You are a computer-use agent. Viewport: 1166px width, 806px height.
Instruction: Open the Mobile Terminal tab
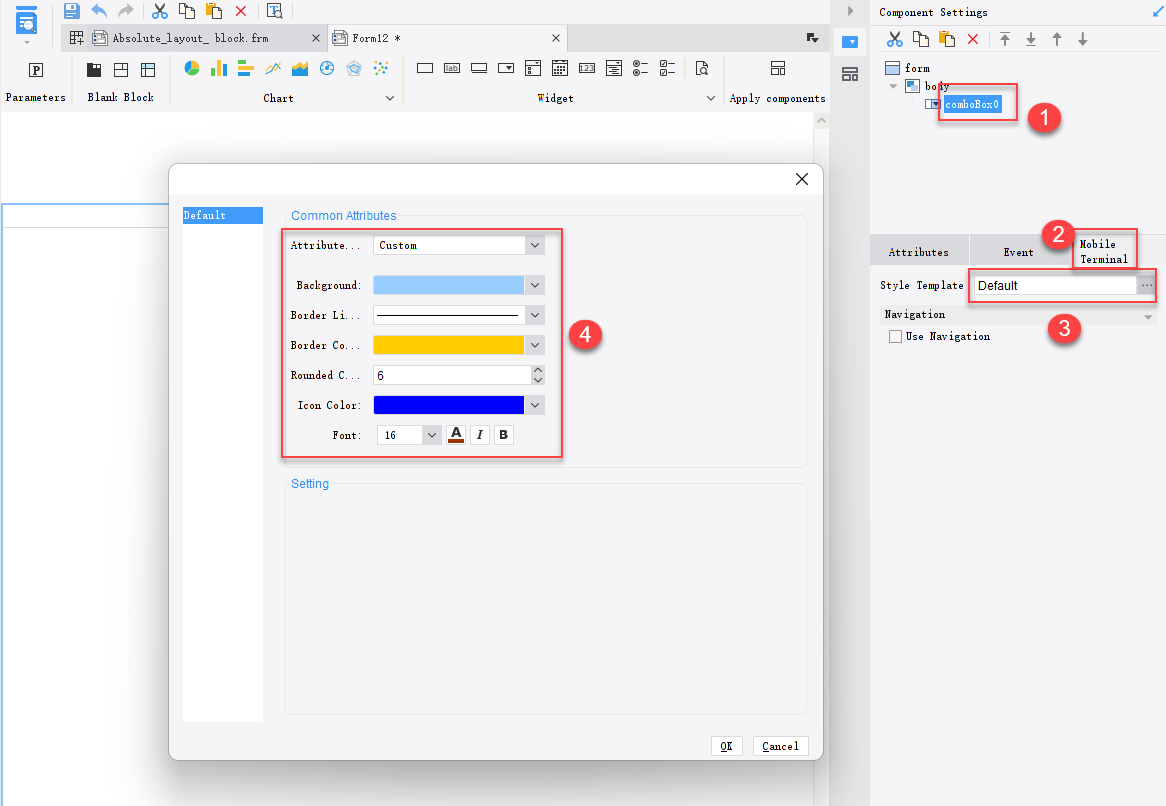pos(1104,251)
